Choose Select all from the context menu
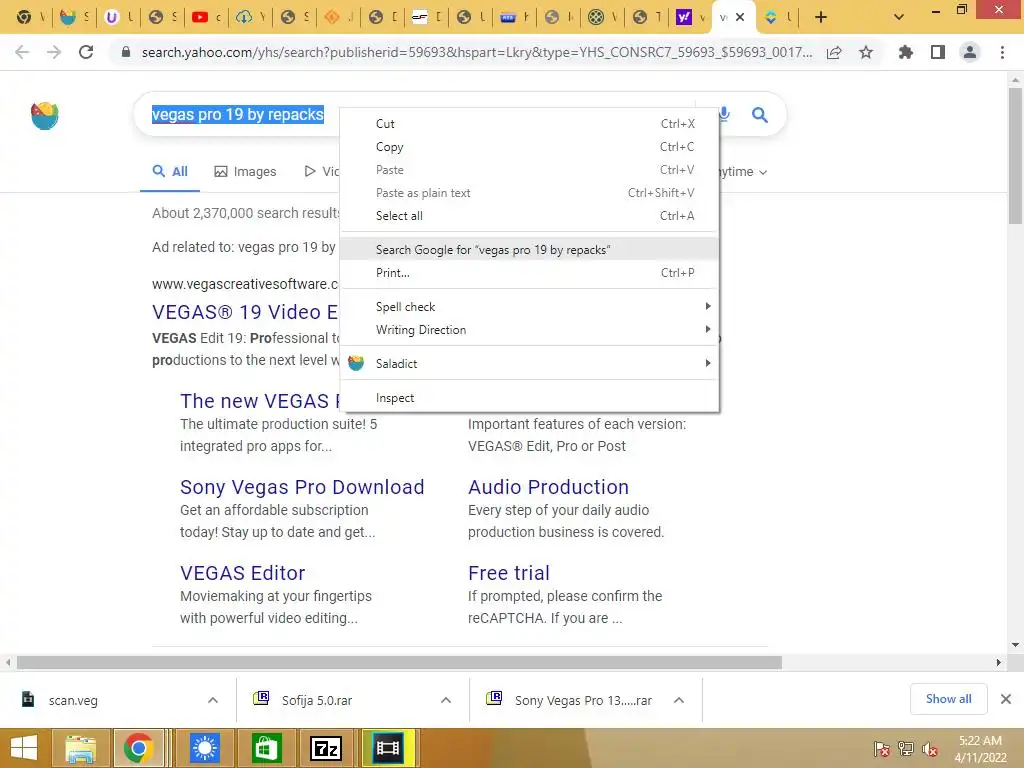1024x768 pixels. point(529,216)
